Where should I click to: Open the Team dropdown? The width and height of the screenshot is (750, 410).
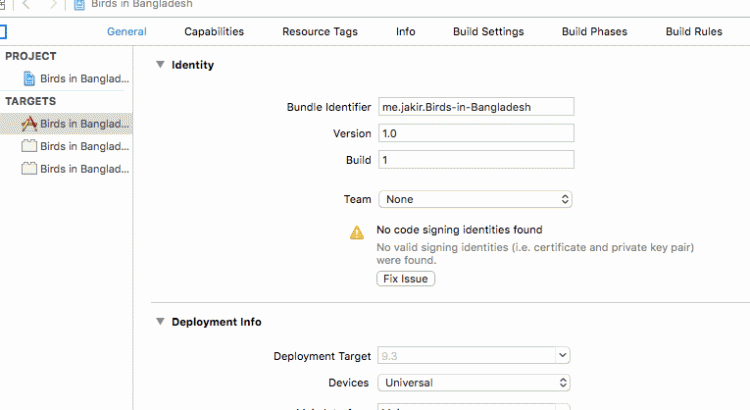click(x=474, y=199)
